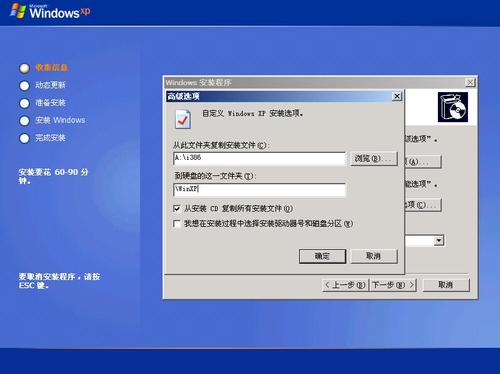
Task: Go back with 上一步 button
Action: (x=345, y=285)
